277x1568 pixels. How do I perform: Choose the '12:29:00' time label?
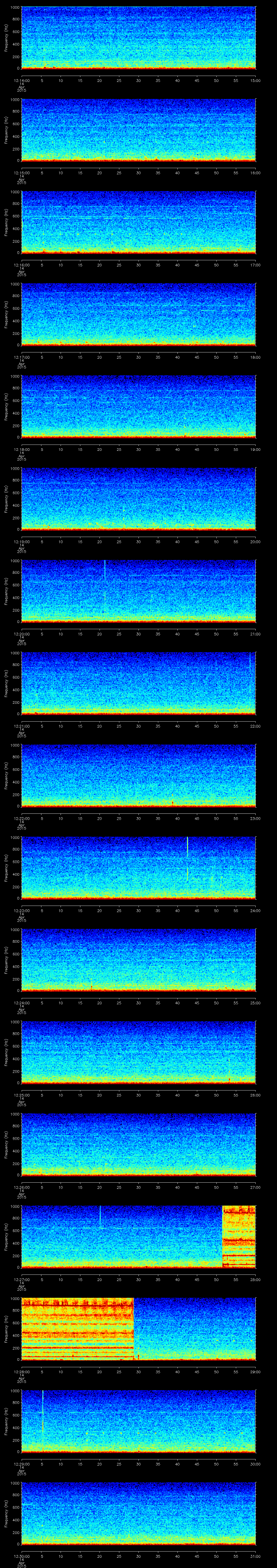21,1463
